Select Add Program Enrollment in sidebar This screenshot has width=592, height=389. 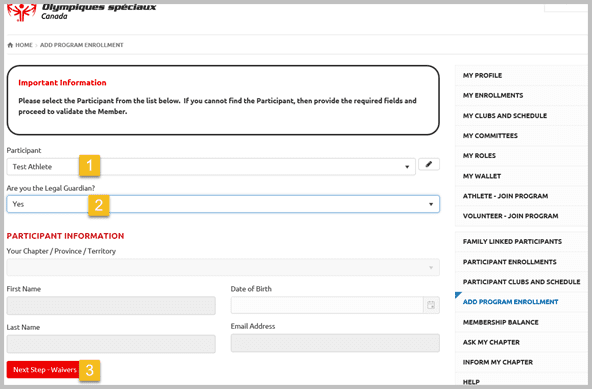[x=521, y=302]
